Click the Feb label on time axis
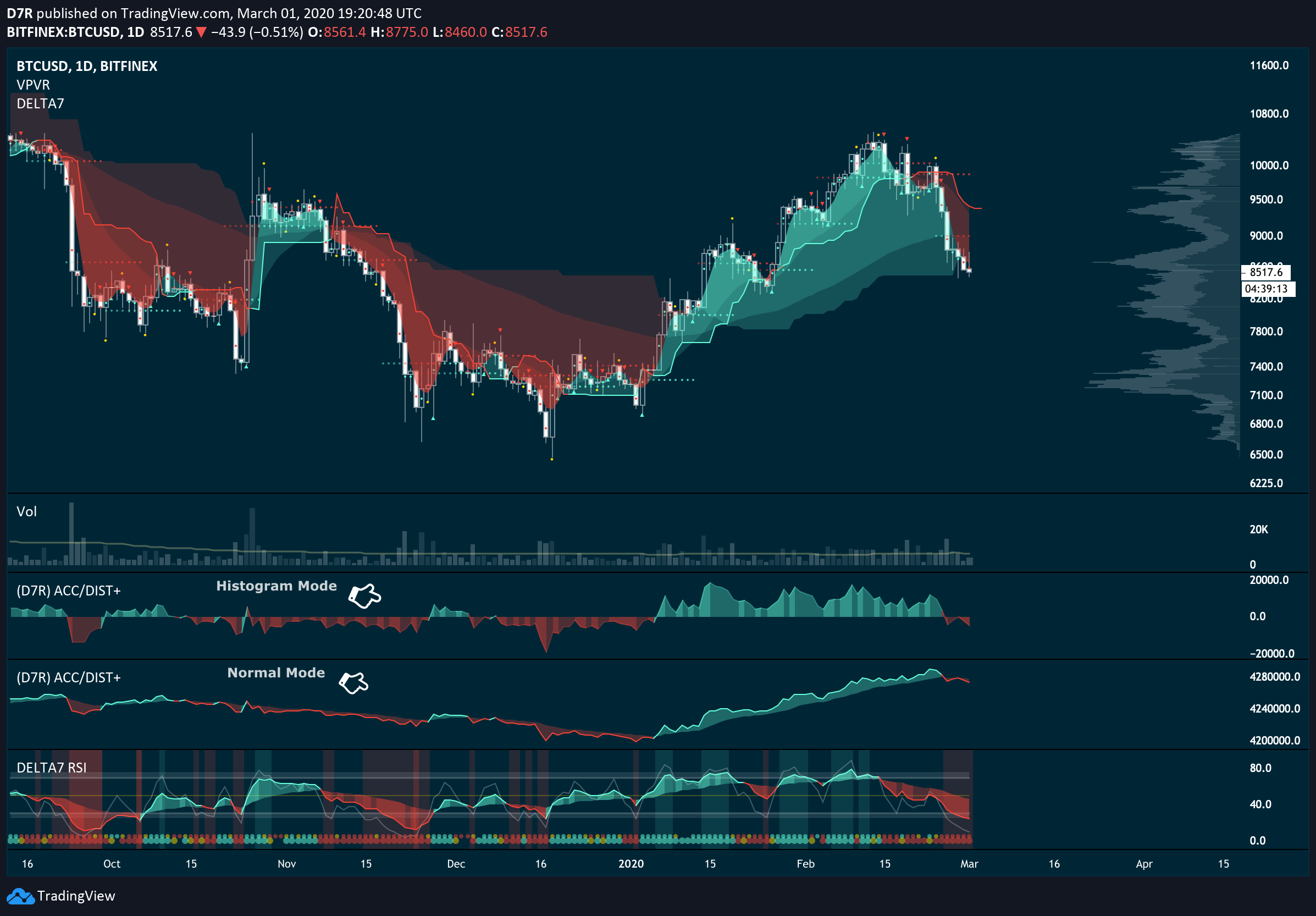Image resolution: width=1316 pixels, height=916 pixels. click(x=805, y=864)
